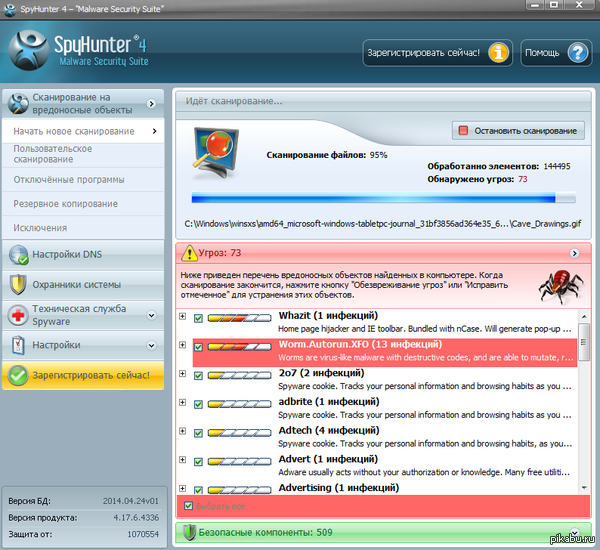Expand the Техническая служба Spyware chevron

pos(152,315)
